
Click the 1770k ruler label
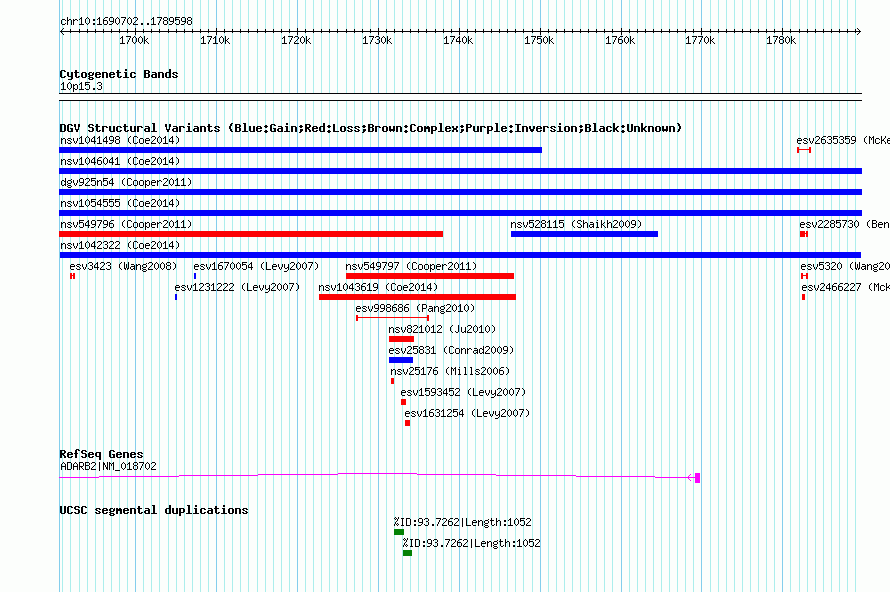tap(700, 40)
